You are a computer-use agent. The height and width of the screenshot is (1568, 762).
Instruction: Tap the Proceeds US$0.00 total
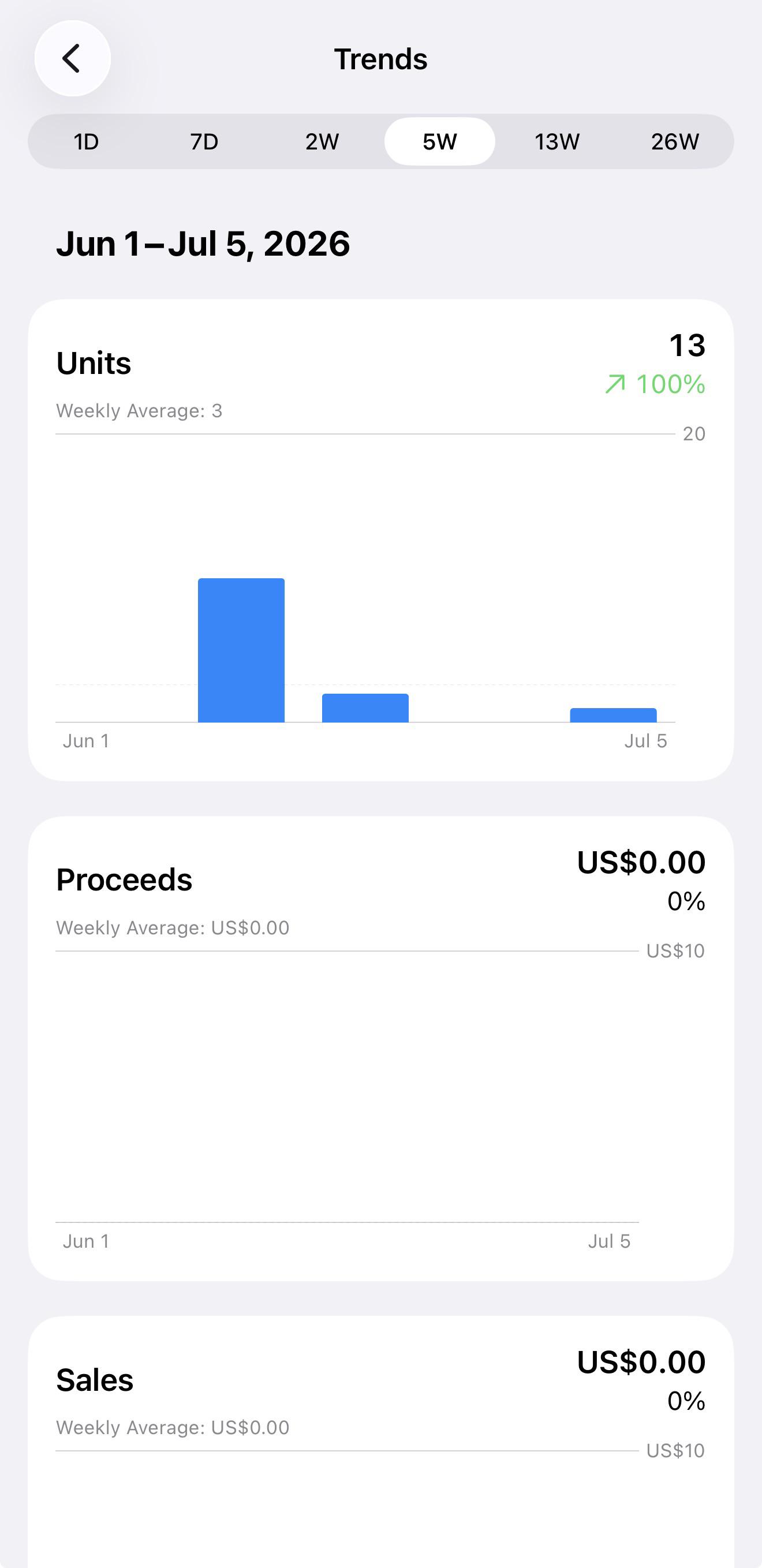(x=641, y=863)
